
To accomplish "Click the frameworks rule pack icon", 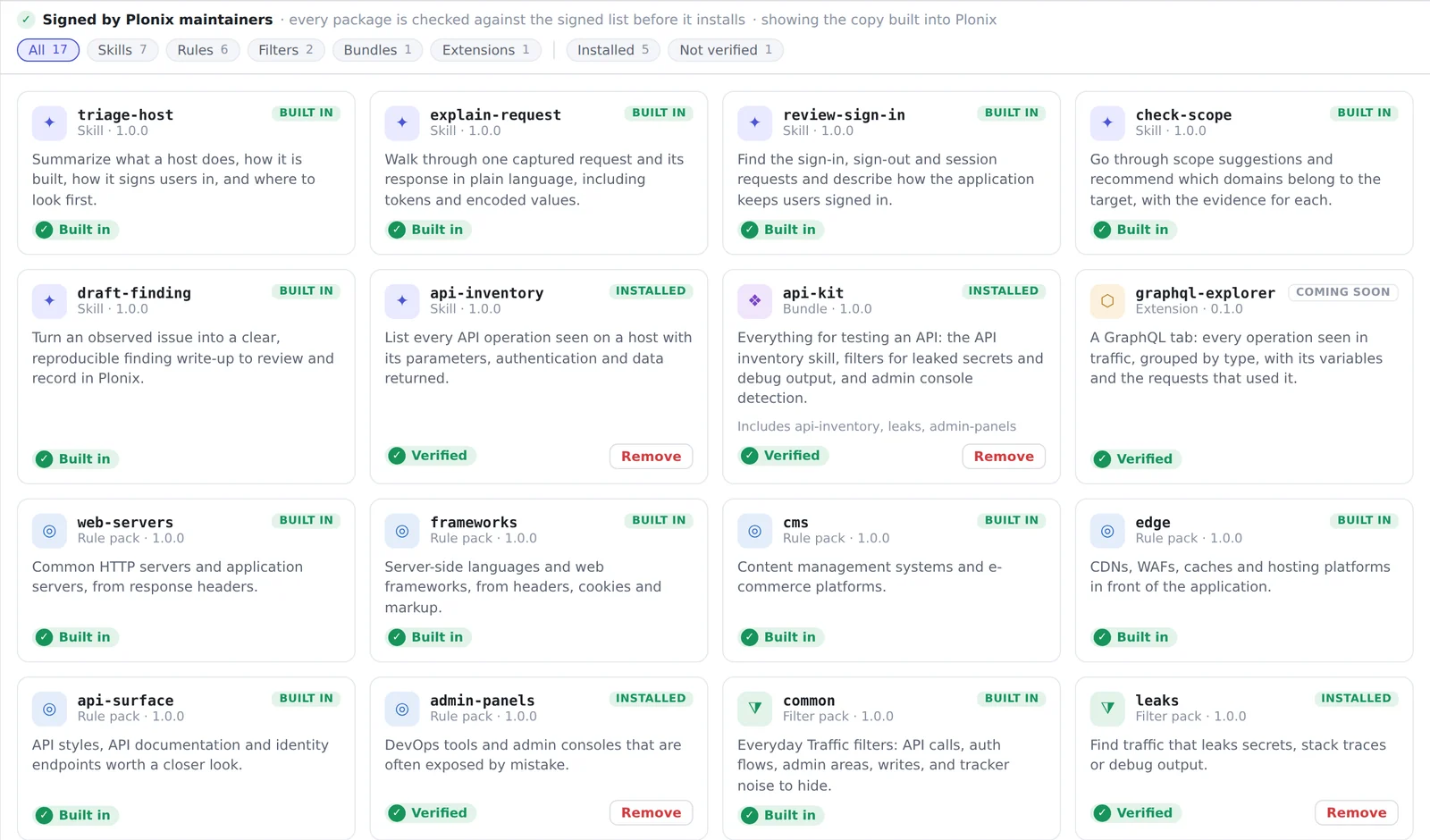I will pyautogui.click(x=402, y=531).
